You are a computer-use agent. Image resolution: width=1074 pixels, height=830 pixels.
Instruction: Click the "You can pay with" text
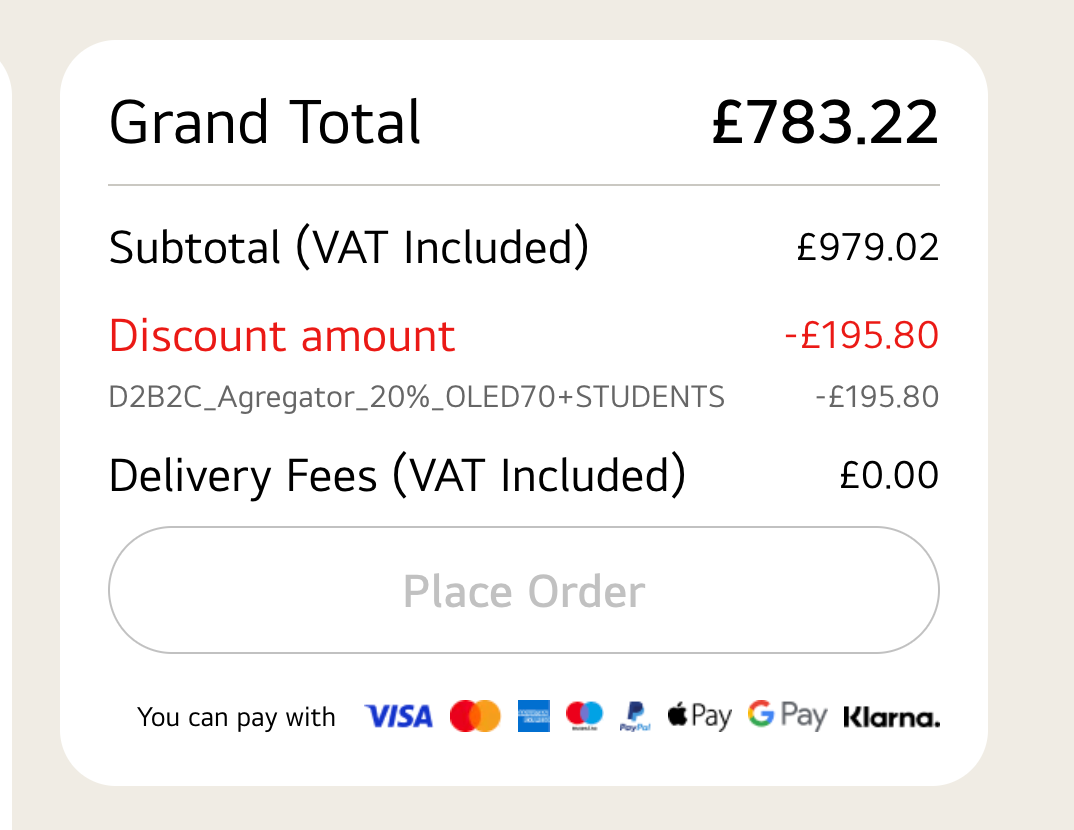point(236,717)
